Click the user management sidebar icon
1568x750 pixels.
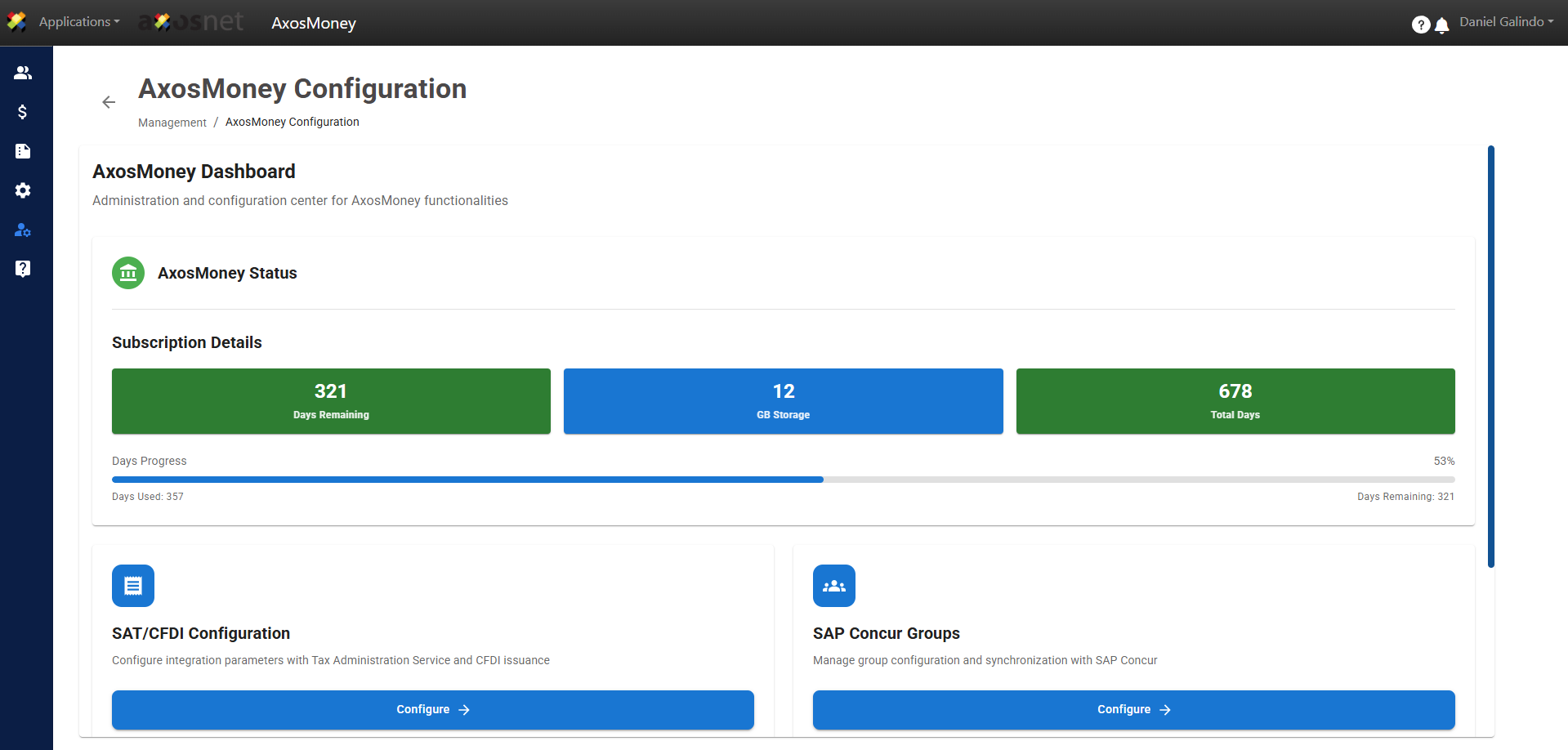point(23,230)
